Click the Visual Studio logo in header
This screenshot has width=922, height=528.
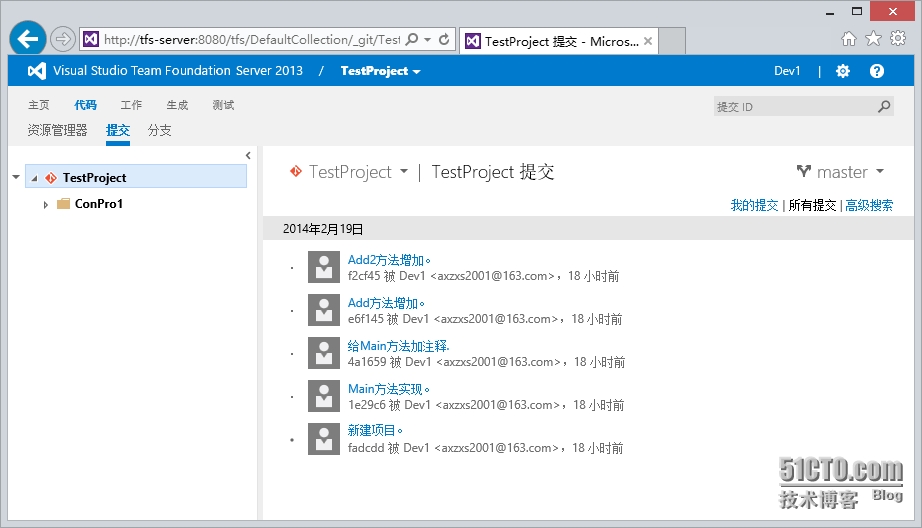tap(36, 71)
